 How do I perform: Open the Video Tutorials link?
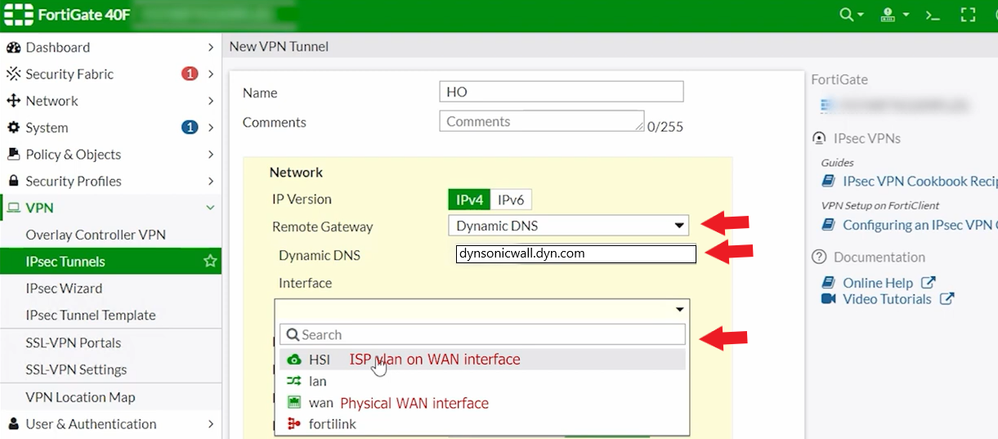887,299
